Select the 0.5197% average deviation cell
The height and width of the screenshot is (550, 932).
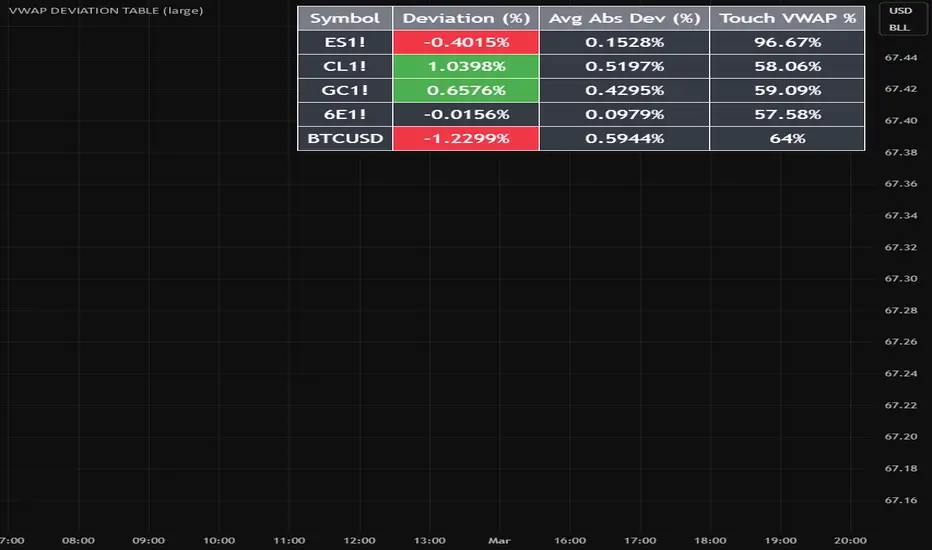tap(624, 67)
